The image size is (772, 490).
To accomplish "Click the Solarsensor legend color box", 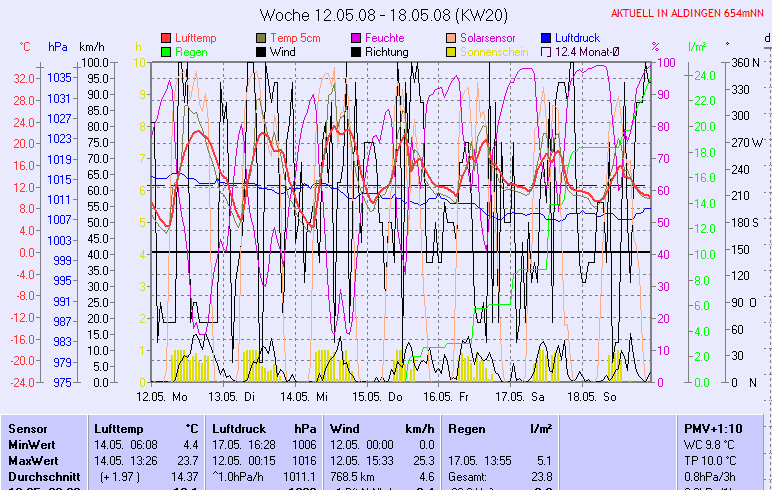I will [452, 37].
